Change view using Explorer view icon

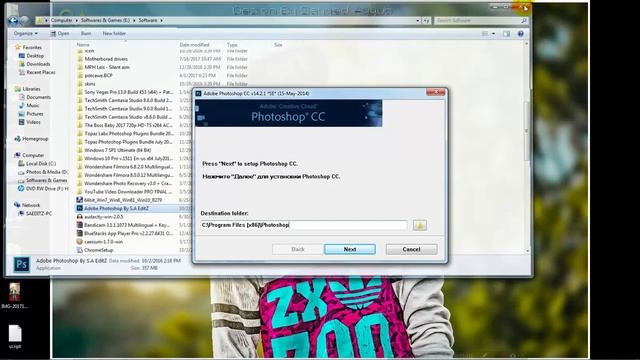point(485,33)
